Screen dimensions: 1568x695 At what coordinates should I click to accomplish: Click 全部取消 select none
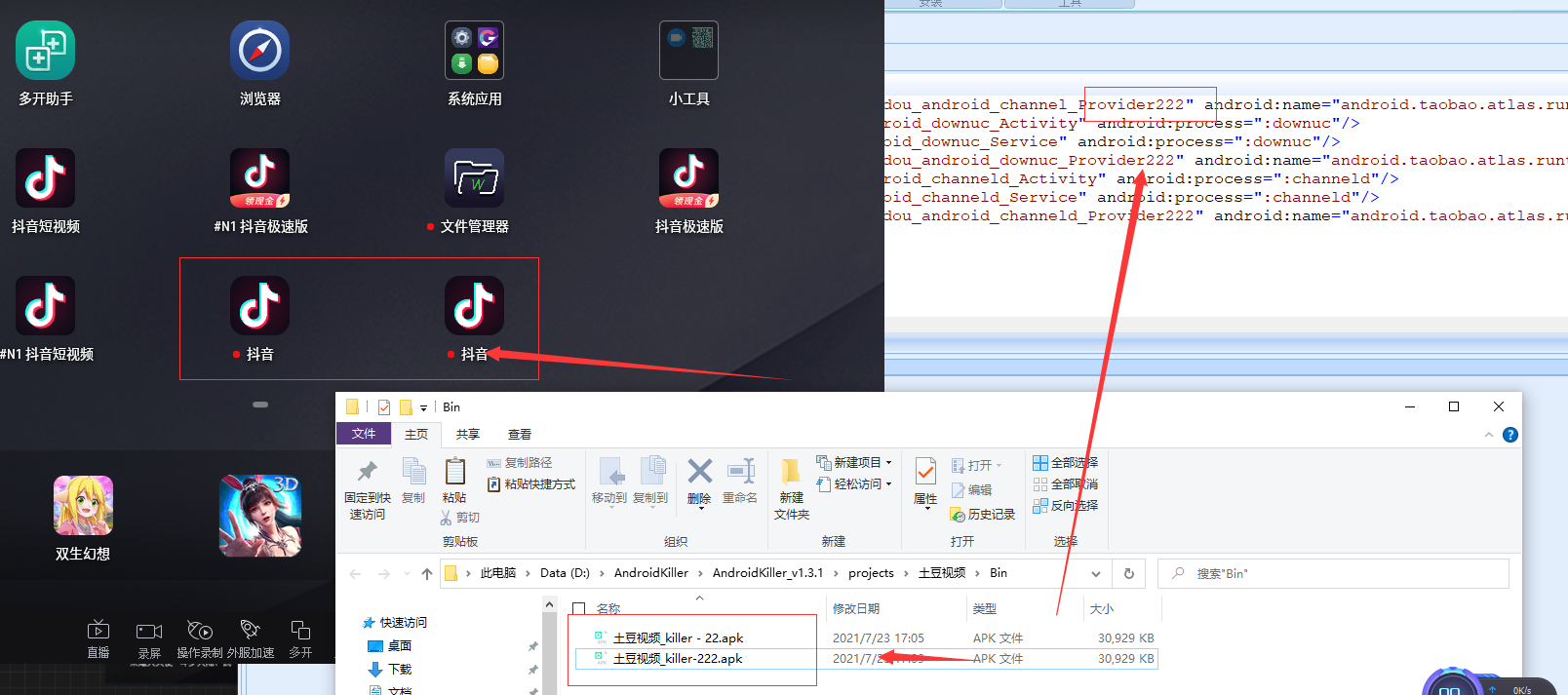point(1065,484)
